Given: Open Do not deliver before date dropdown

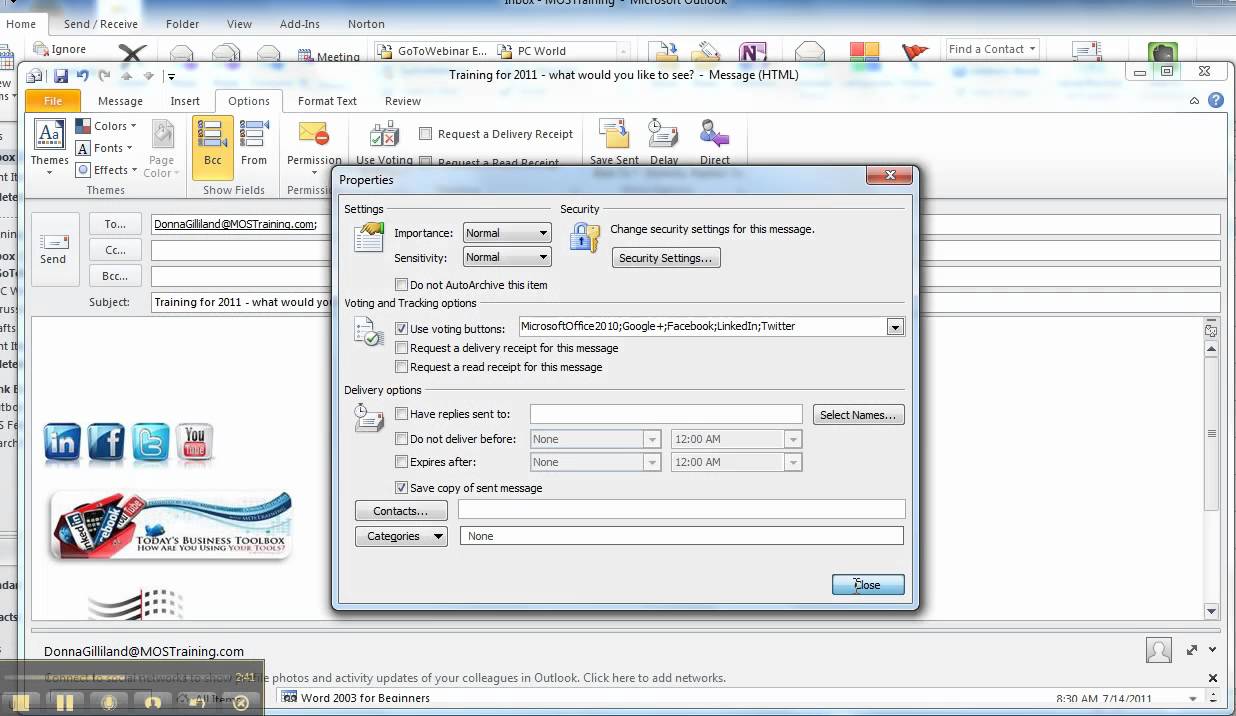Looking at the screenshot, I should point(653,439).
